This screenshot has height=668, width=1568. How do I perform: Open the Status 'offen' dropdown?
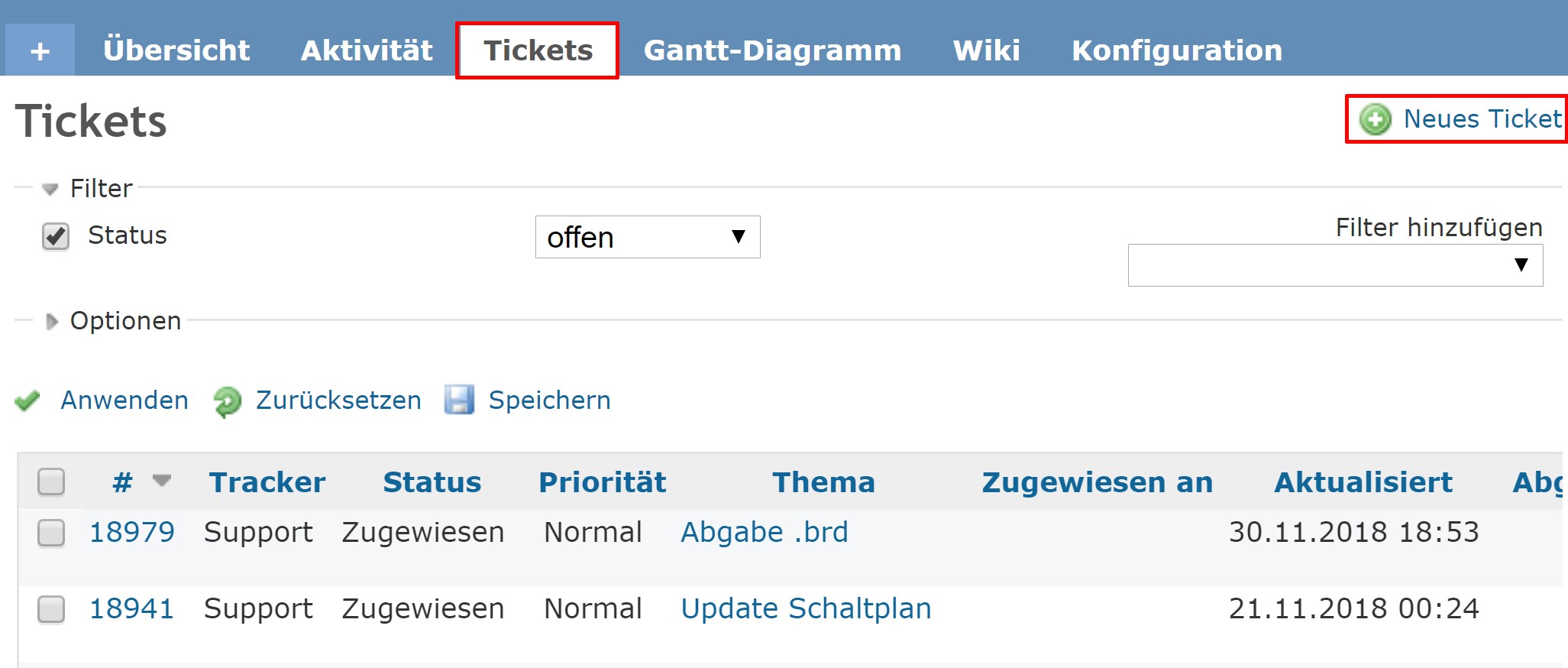[x=647, y=237]
